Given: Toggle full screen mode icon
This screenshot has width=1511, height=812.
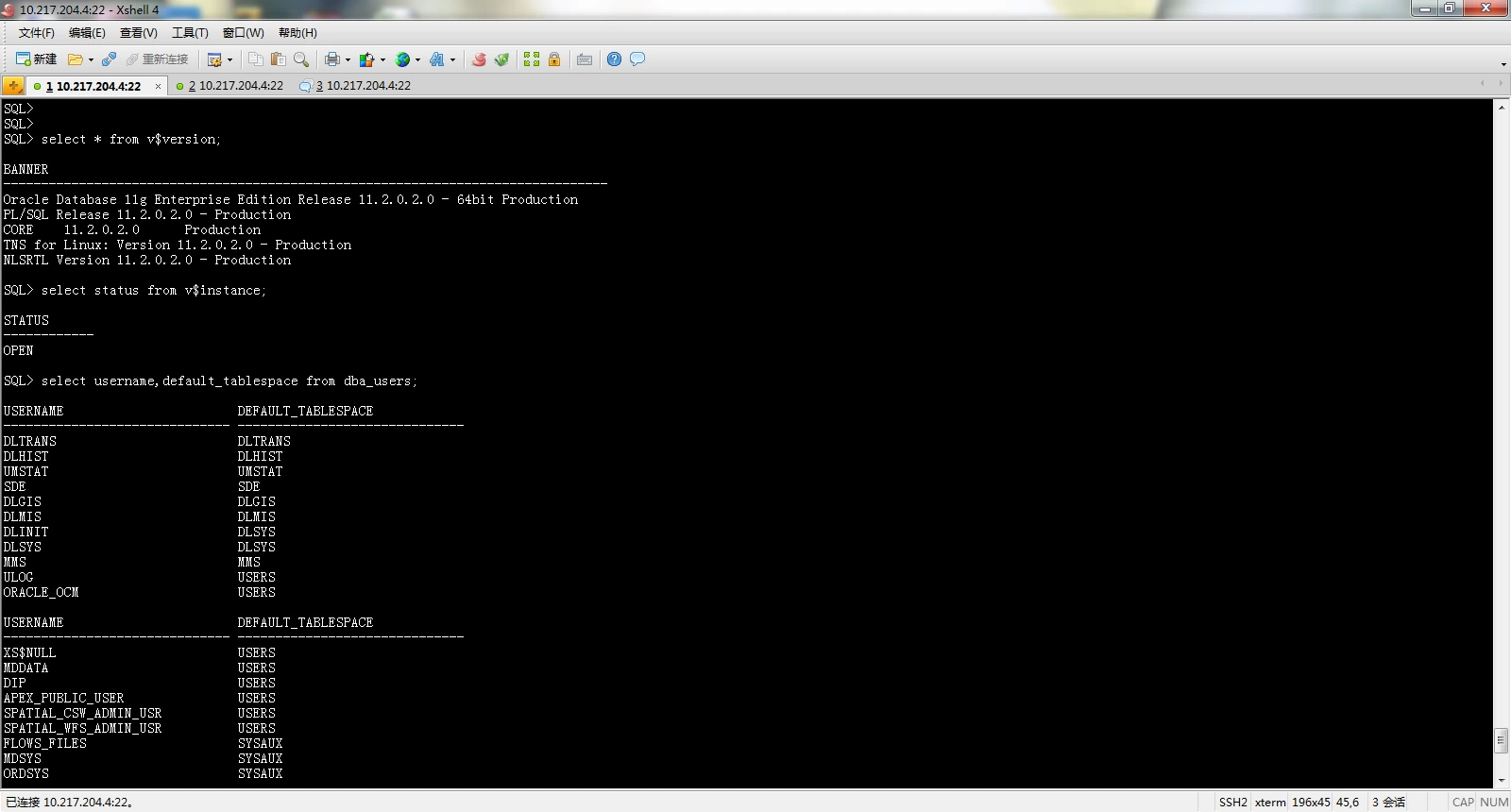Looking at the screenshot, I should [x=532, y=59].
